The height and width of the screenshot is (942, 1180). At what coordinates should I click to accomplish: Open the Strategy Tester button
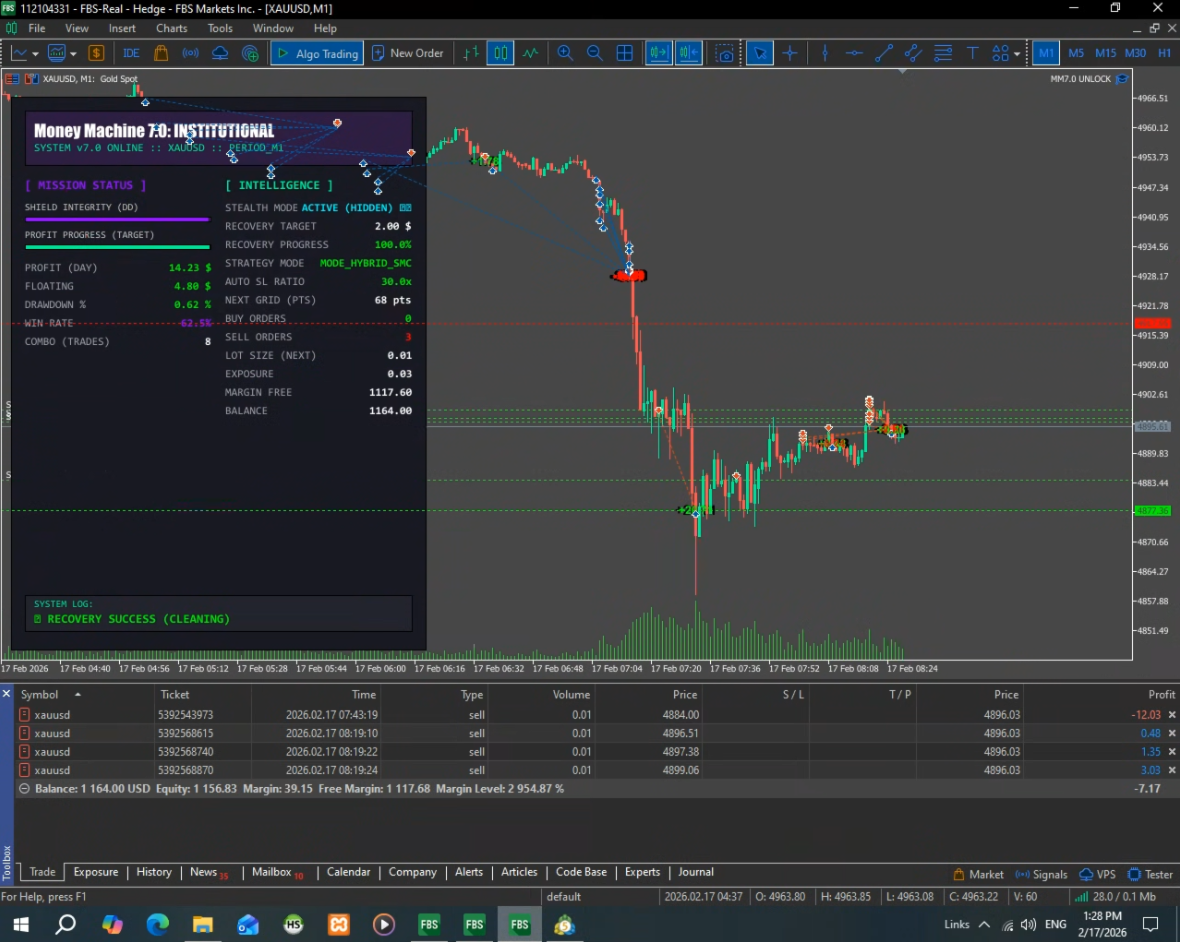(1150, 874)
